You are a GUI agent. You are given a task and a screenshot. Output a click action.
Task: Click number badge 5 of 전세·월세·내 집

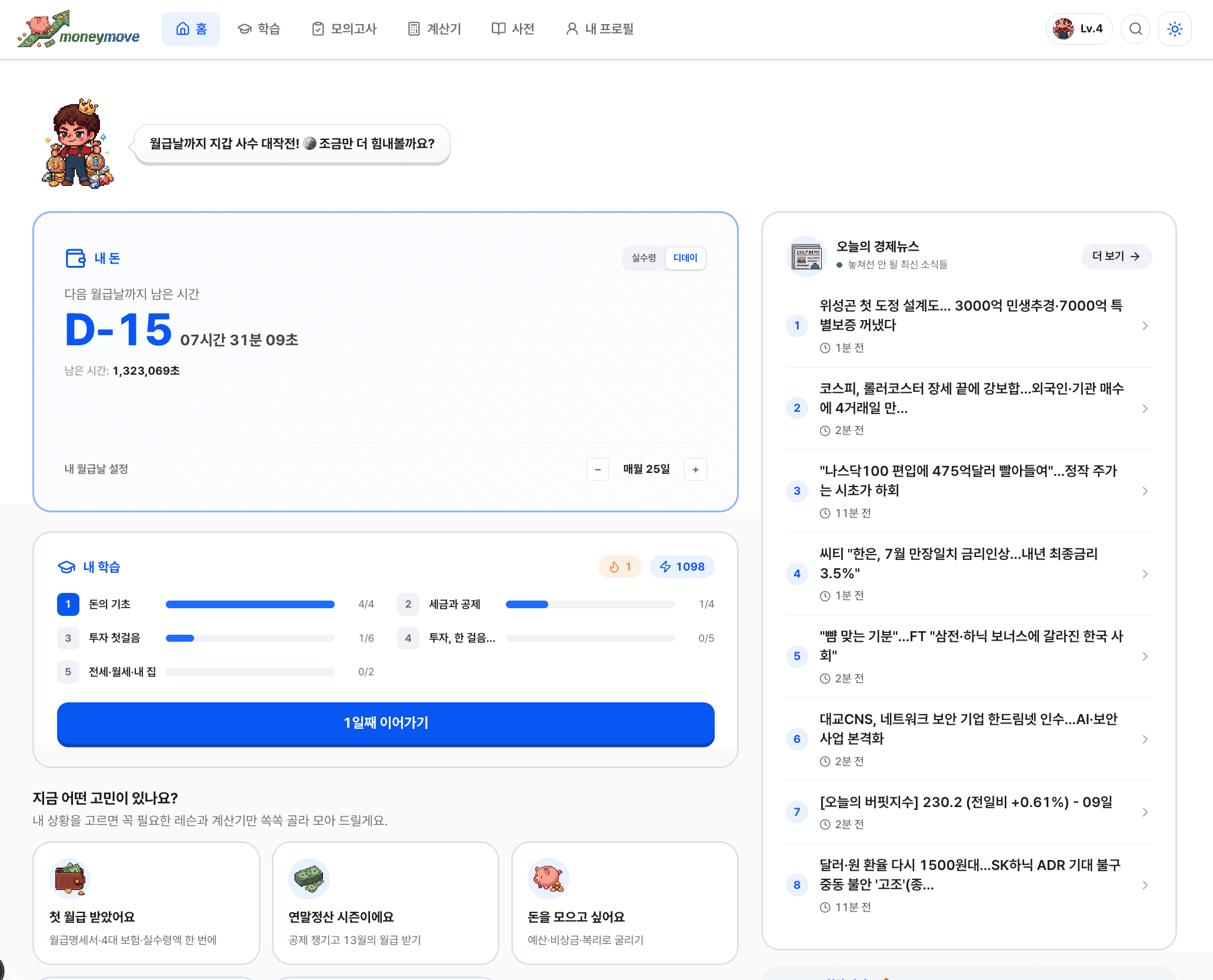(68, 672)
